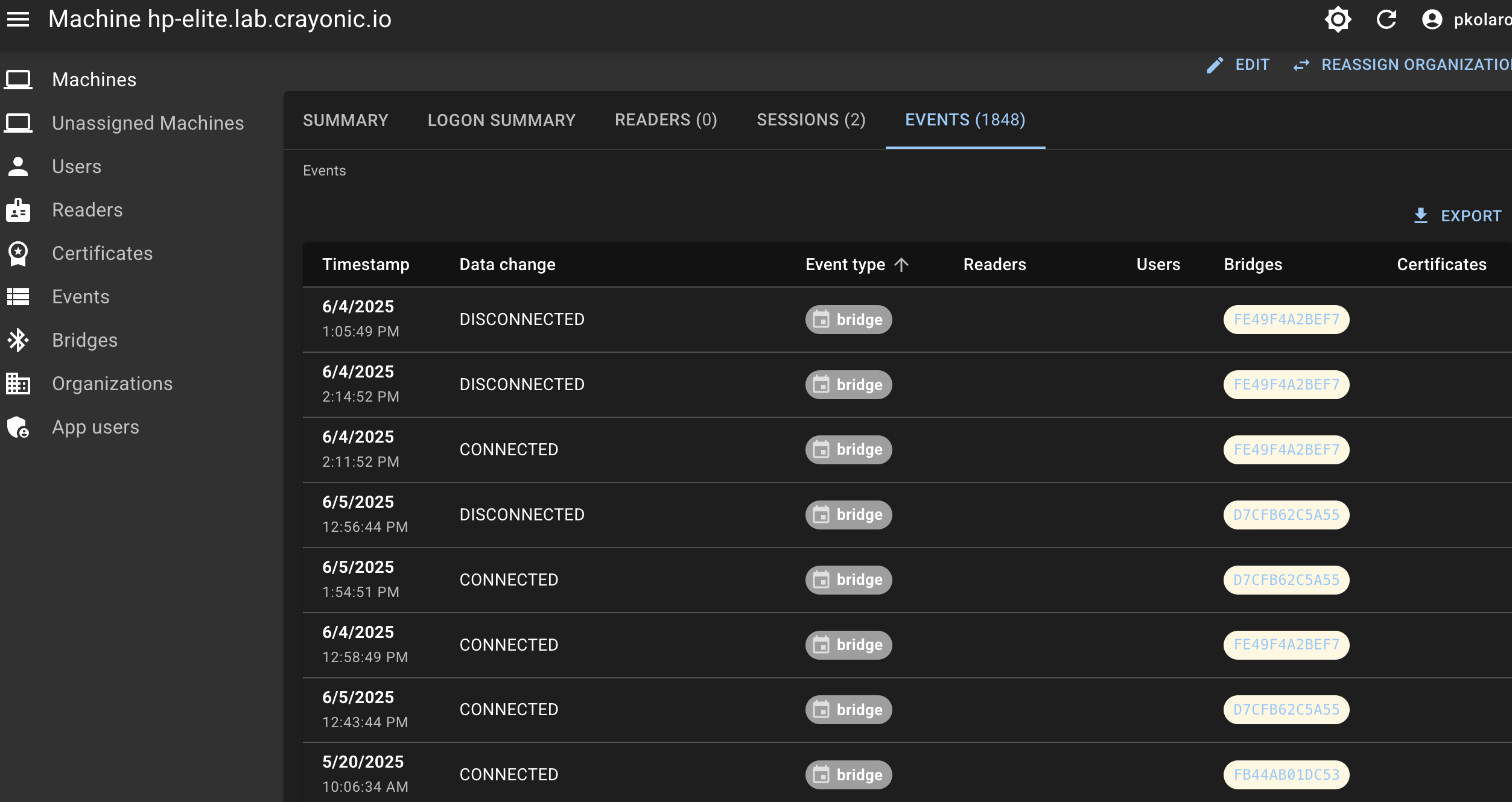Viewport: 1512px width, 802px height.
Task: Sort by the Readers column header
Action: click(x=994, y=265)
